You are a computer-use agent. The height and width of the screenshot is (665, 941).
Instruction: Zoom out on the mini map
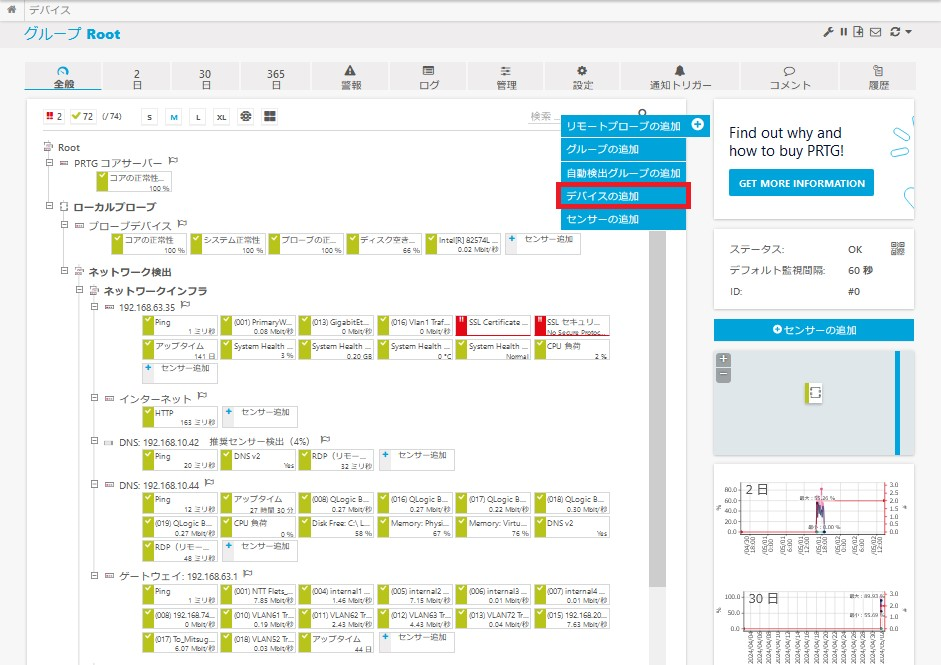(724, 375)
